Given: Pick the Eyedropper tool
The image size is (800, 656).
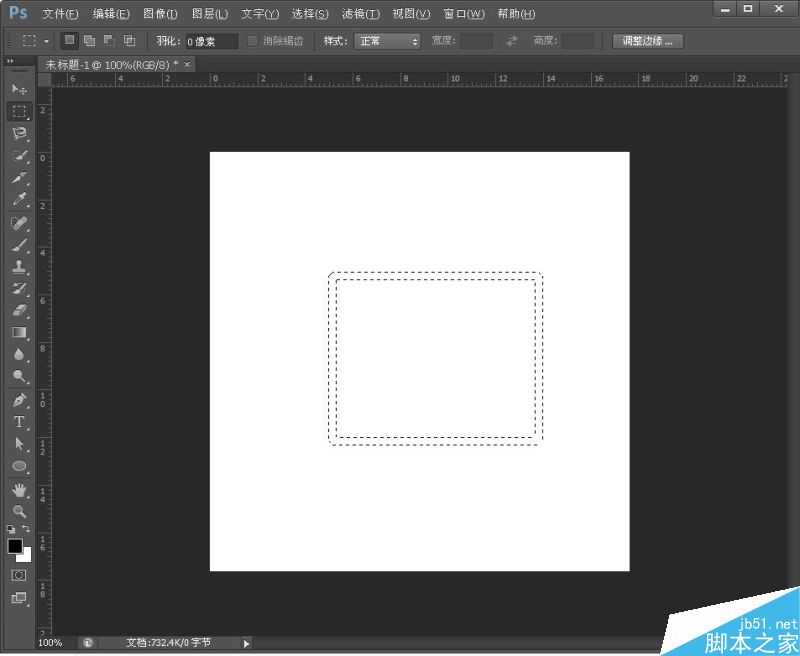Looking at the screenshot, I should point(19,200).
